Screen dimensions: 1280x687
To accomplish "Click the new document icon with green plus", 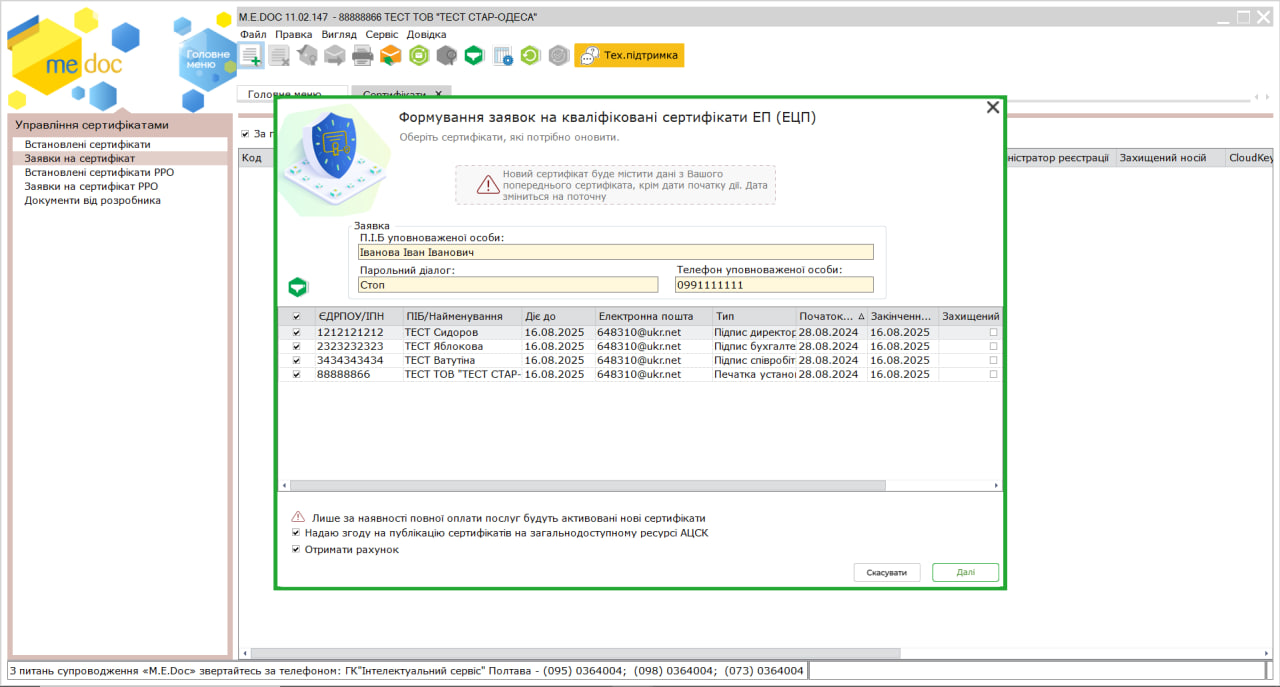I will (251, 56).
